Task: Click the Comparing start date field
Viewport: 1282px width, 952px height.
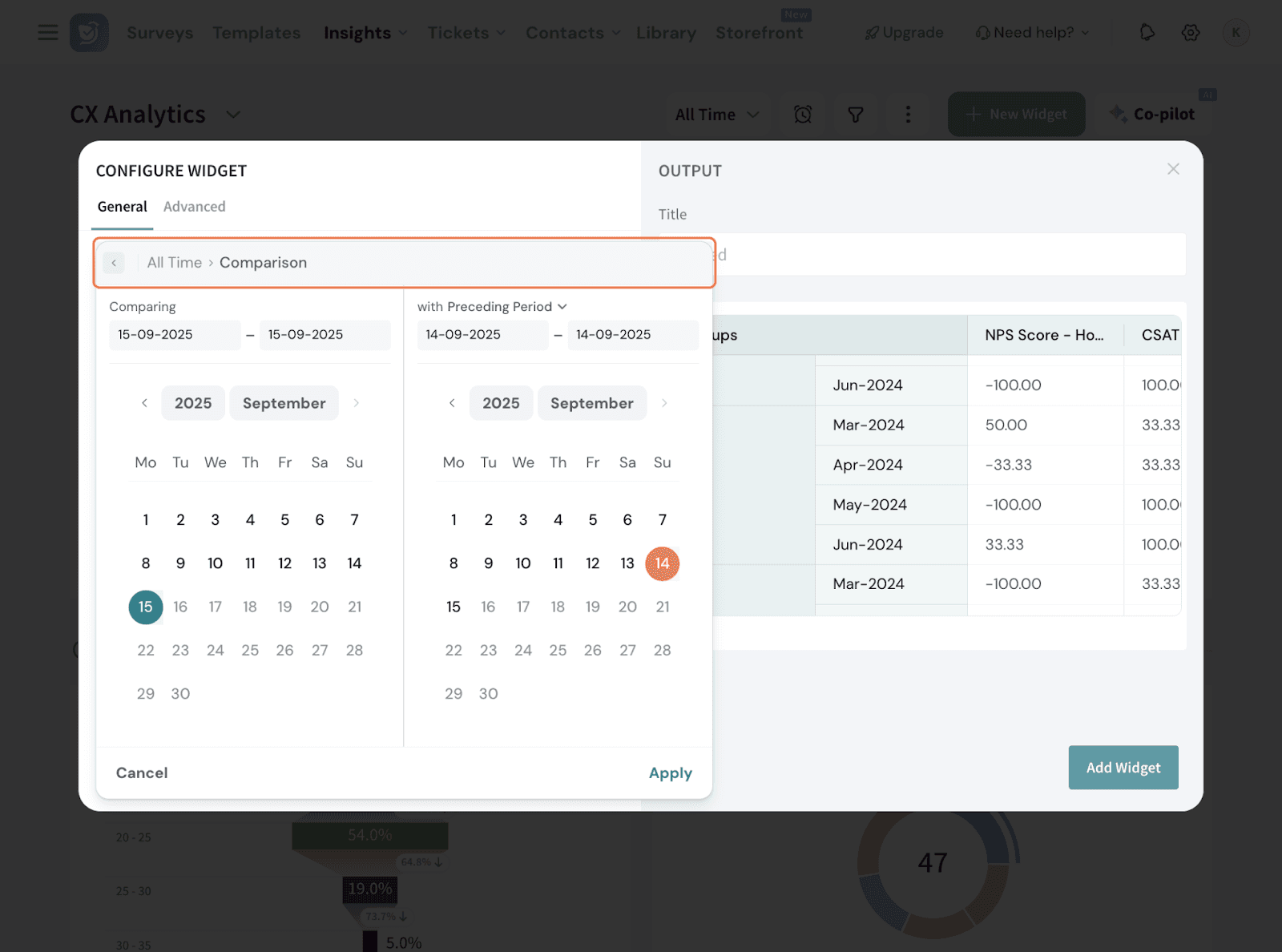Action: [x=174, y=335]
